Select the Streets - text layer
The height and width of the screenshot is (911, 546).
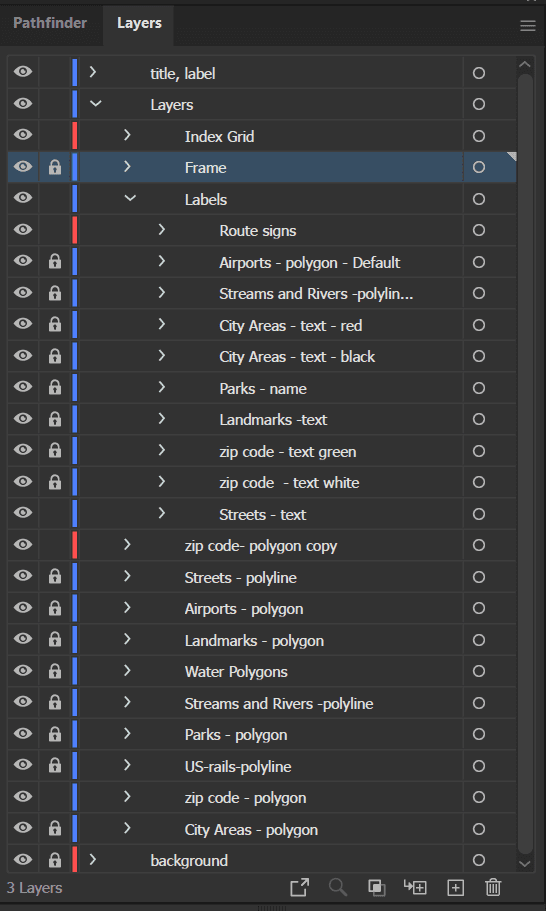pos(262,514)
